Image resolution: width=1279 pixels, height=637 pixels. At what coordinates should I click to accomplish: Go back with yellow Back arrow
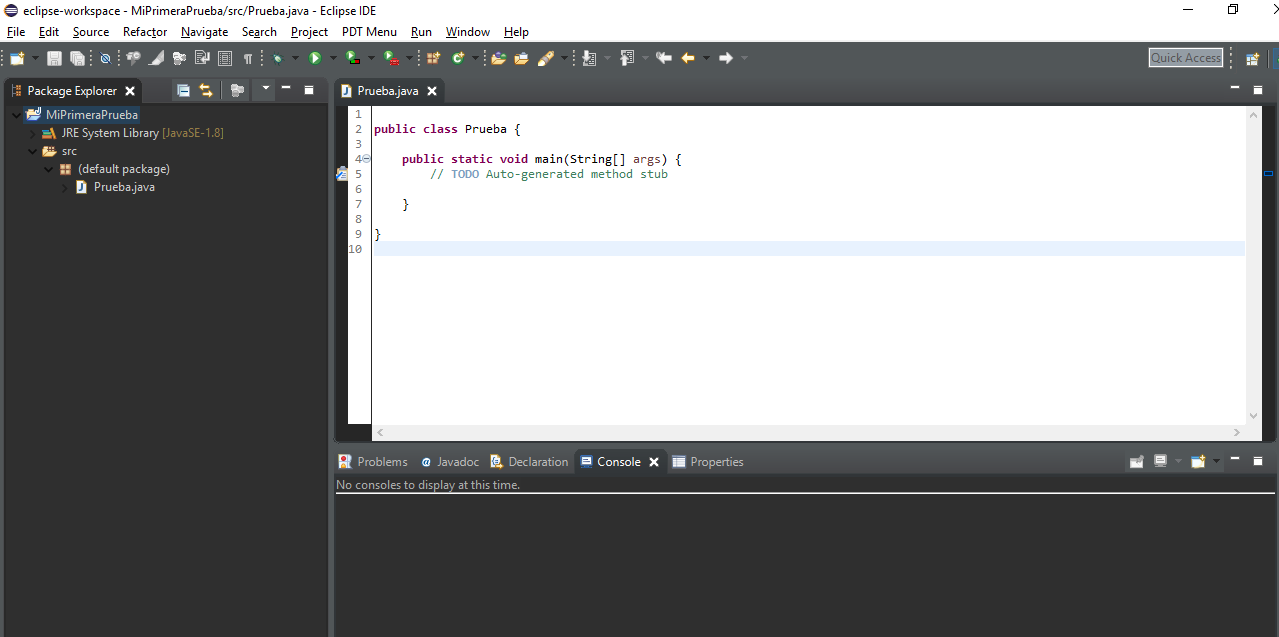pyautogui.click(x=687, y=59)
